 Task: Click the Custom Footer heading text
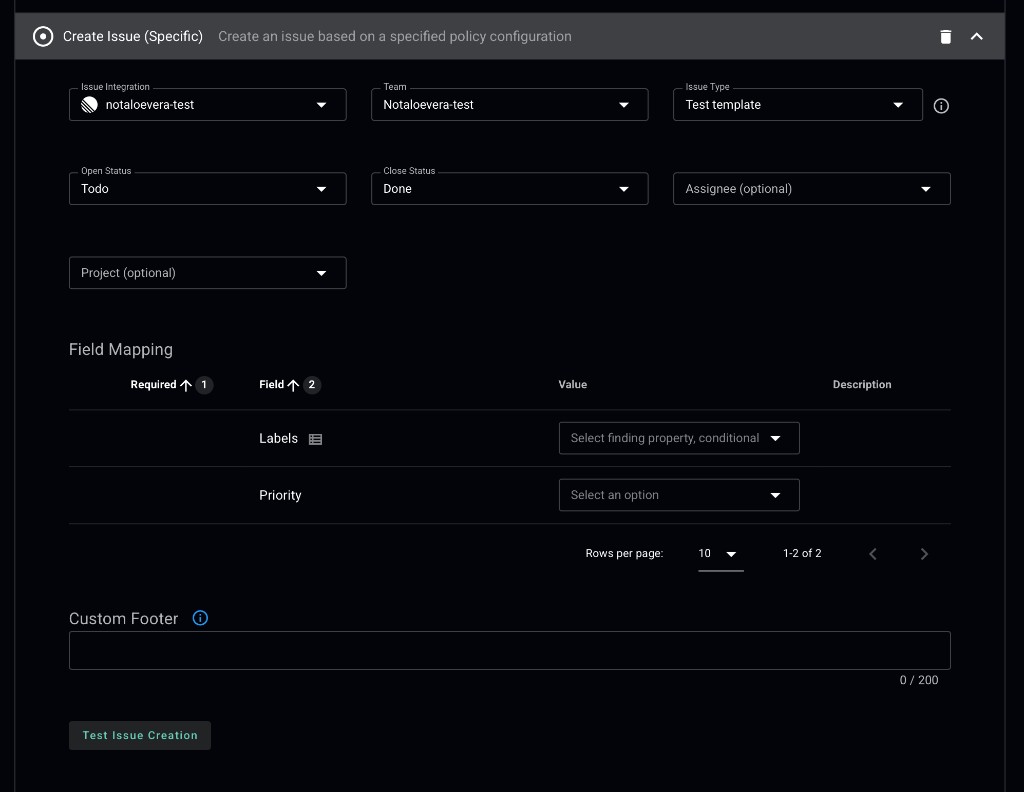pyautogui.click(x=123, y=618)
